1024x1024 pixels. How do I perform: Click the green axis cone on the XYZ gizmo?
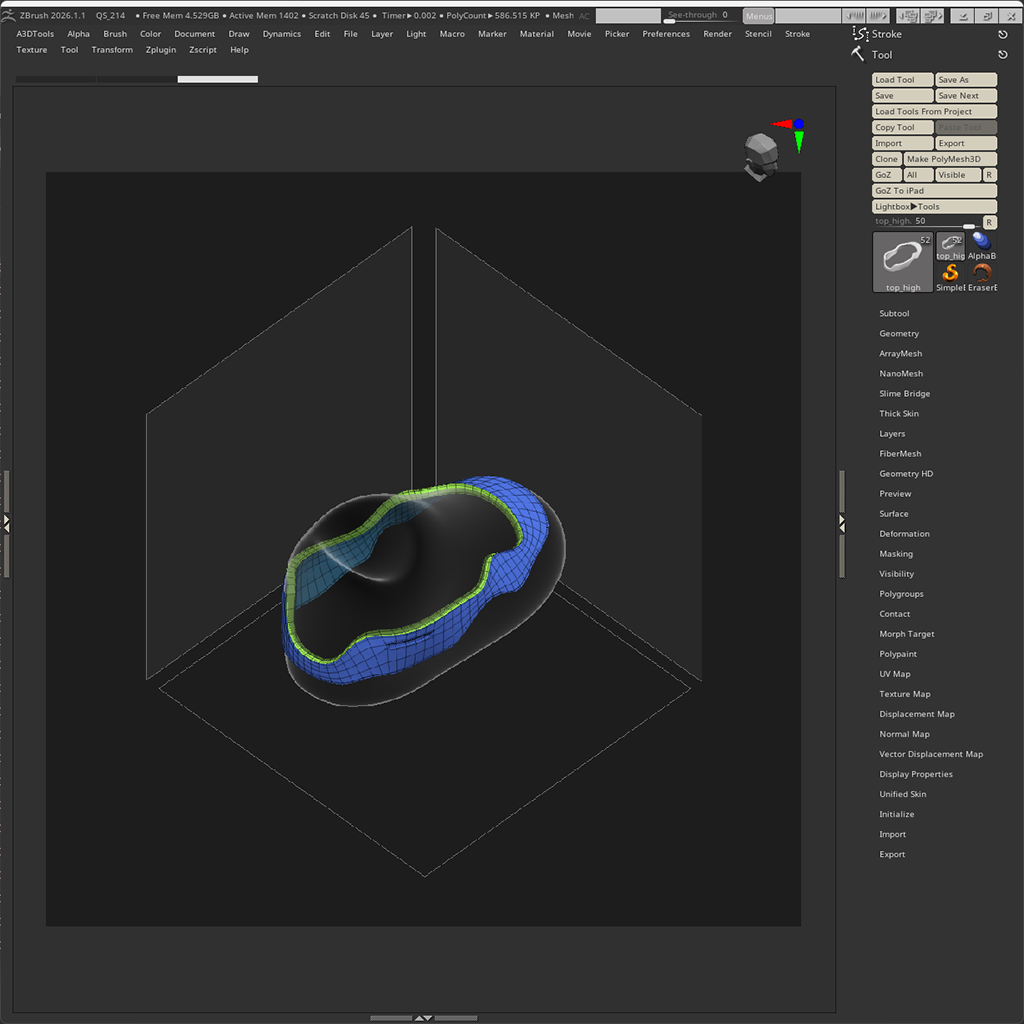(799, 142)
